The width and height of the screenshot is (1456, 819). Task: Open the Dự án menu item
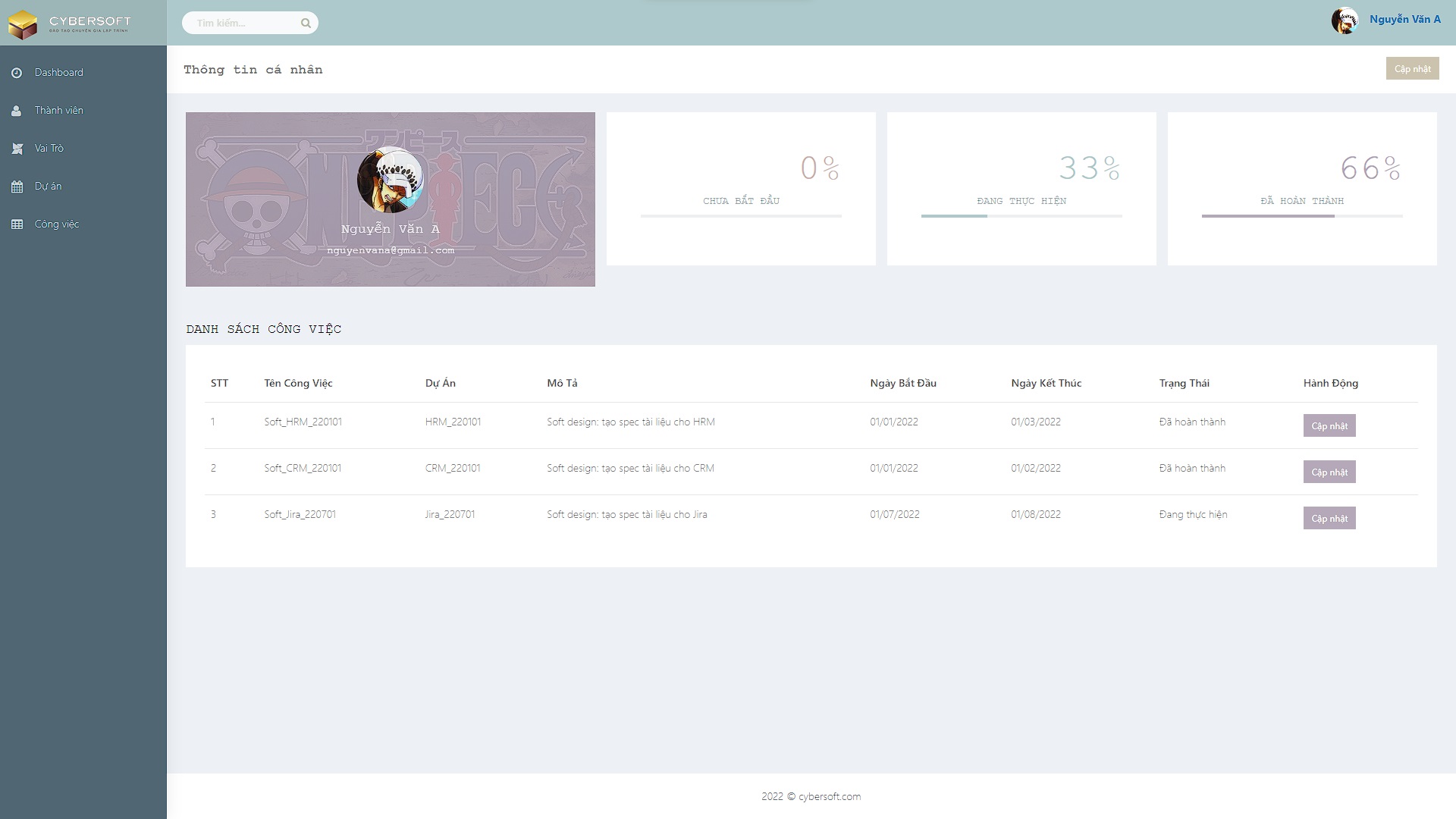click(x=48, y=187)
